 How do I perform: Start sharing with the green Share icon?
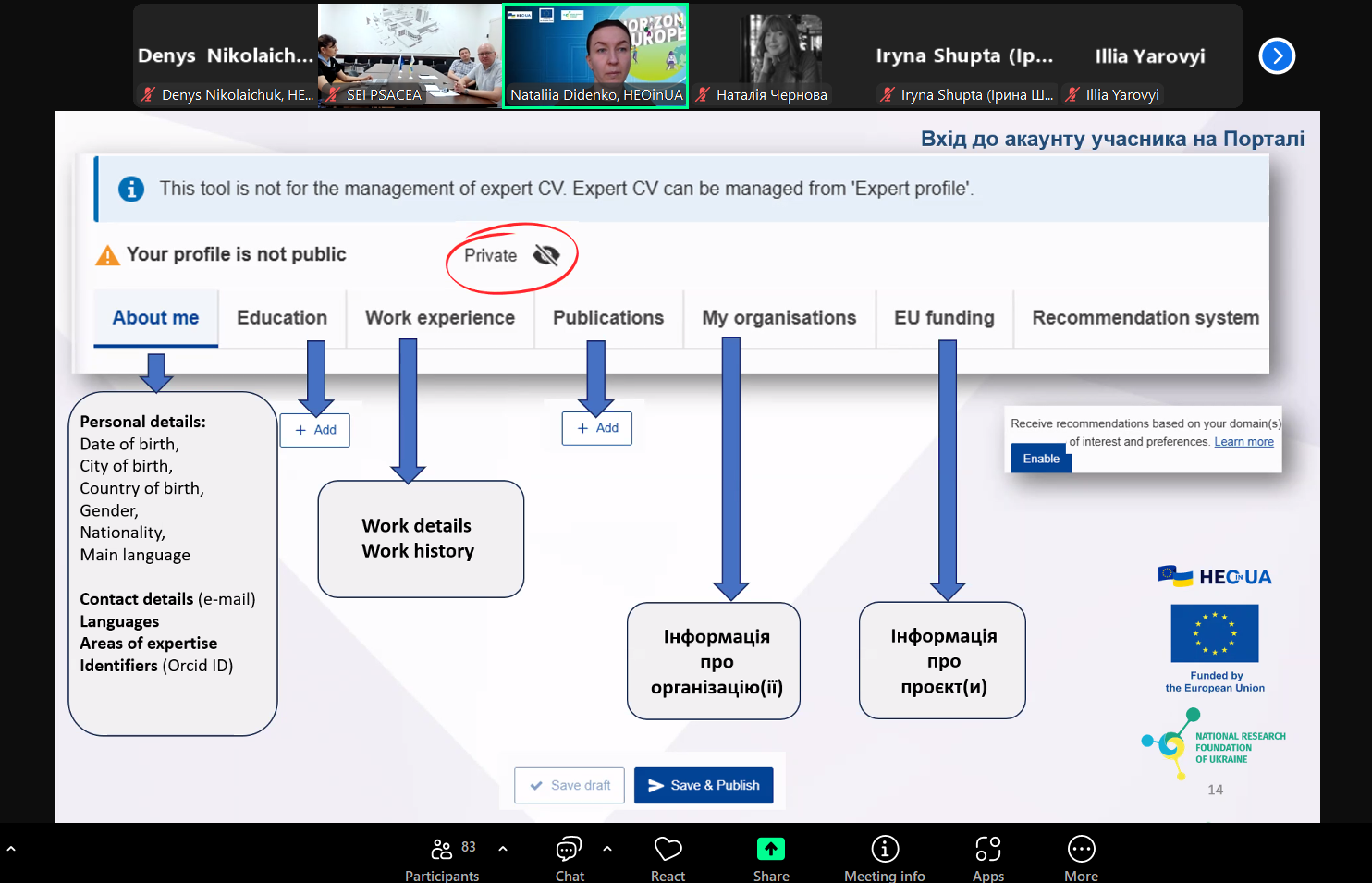tap(770, 849)
